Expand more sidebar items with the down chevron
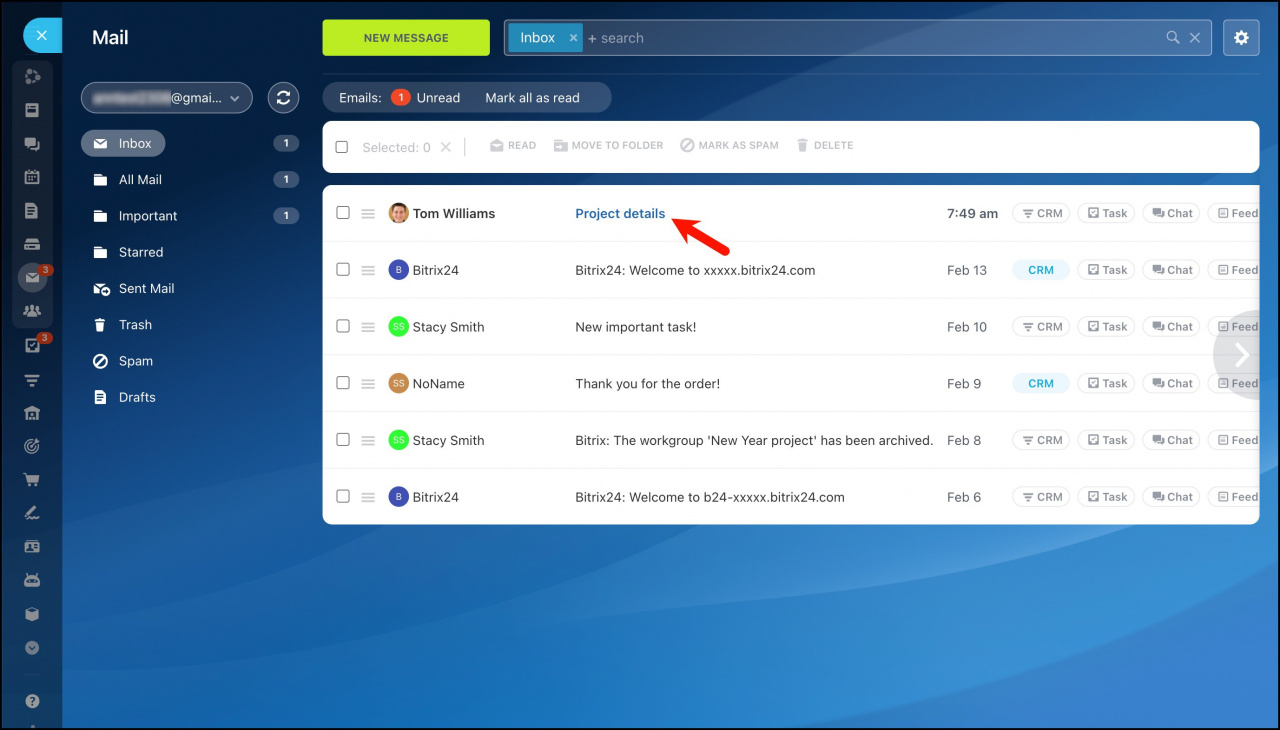The image size is (1280, 730). point(32,648)
